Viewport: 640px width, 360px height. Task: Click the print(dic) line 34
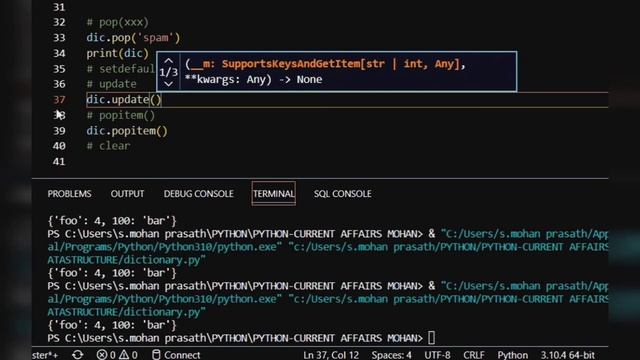(x=118, y=53)
